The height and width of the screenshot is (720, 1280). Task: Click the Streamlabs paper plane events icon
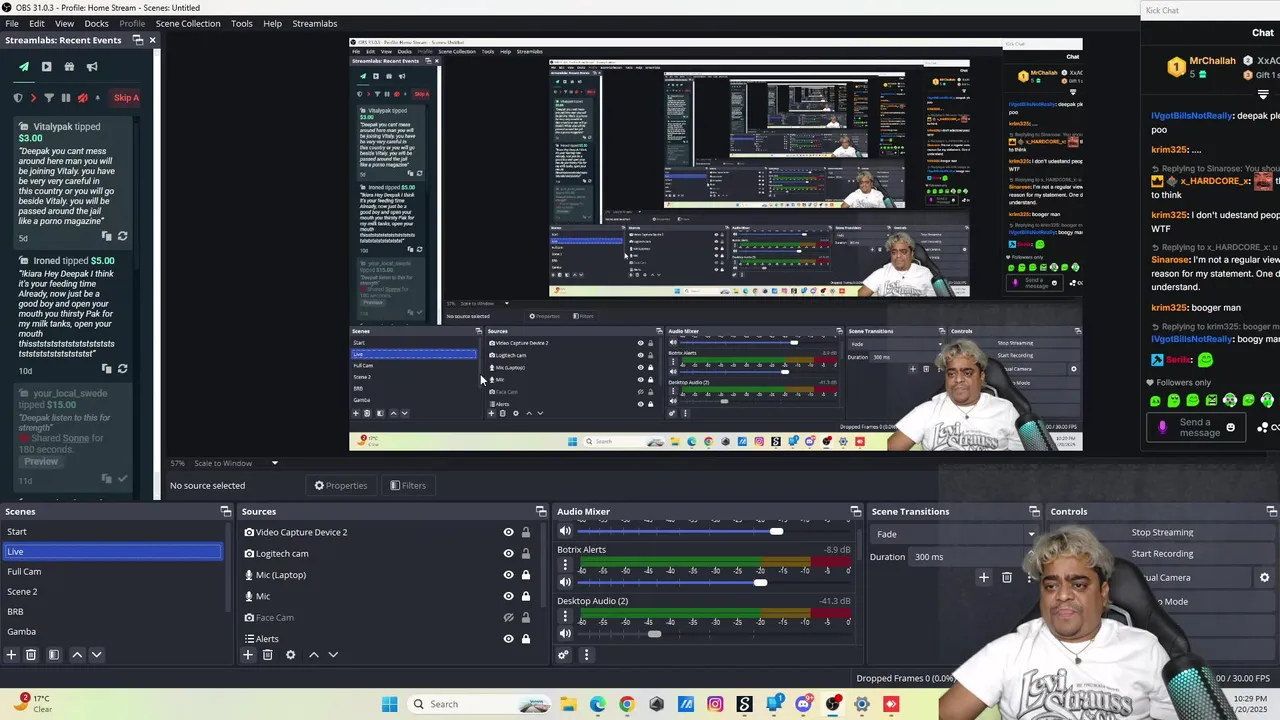(24, 67)
